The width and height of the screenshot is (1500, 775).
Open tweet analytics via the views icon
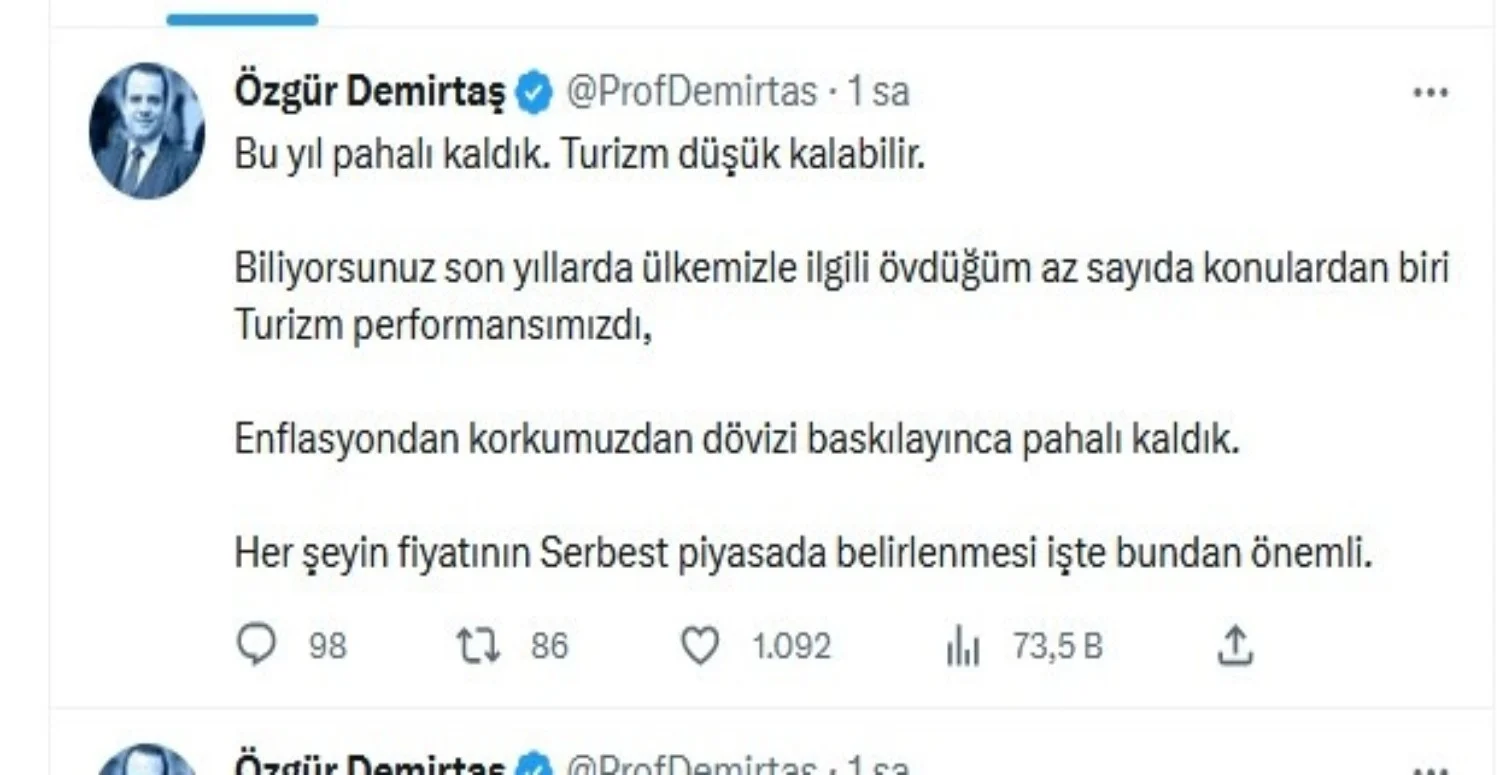(x=963, y=645)
